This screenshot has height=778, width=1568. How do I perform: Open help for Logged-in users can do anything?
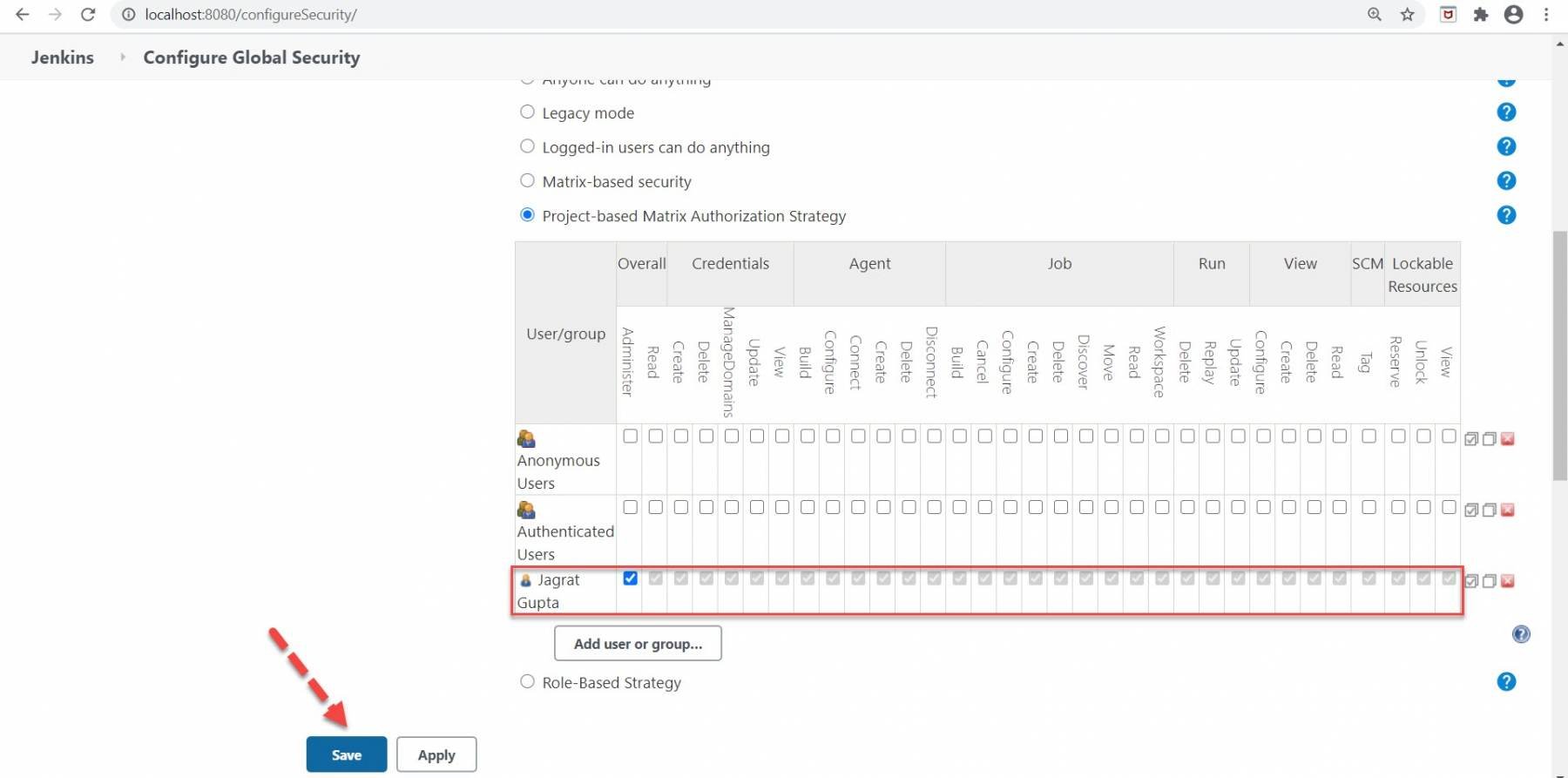tap(1506, 146)
